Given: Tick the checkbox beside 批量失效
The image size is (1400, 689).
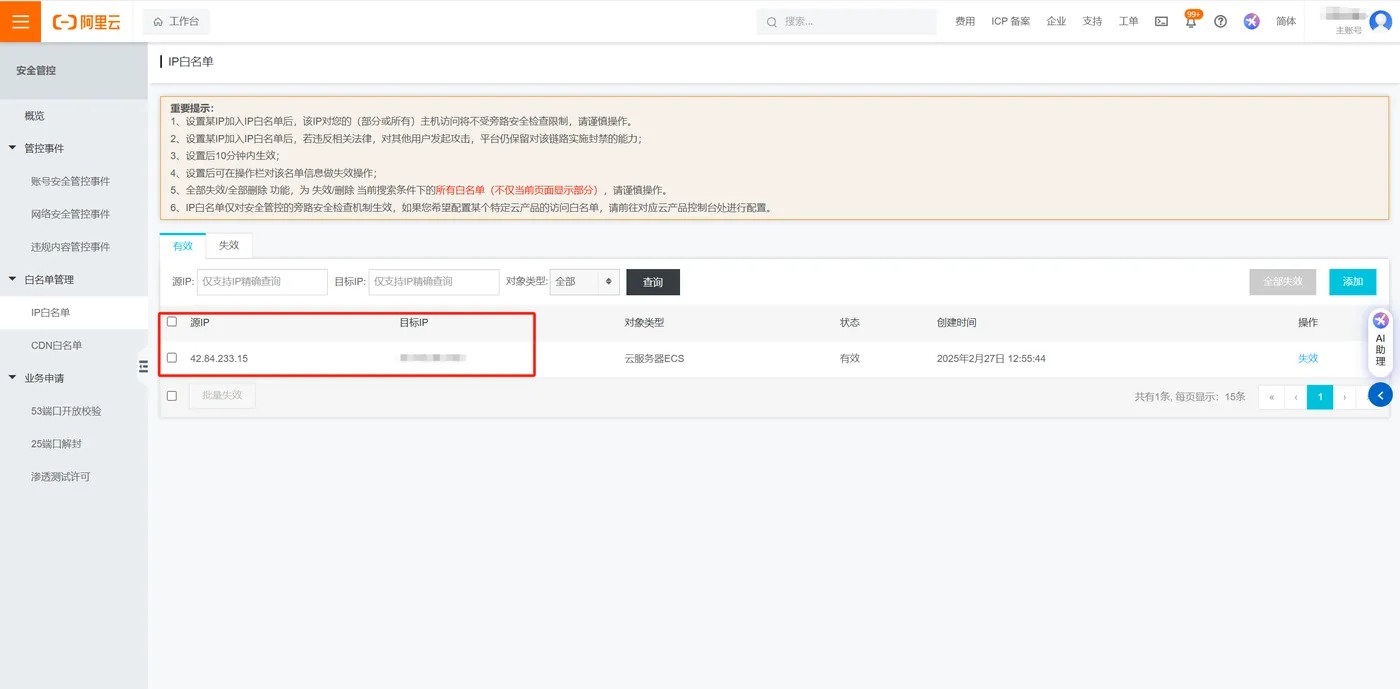Looking at the screenshot, I should (x=172, y=396).
